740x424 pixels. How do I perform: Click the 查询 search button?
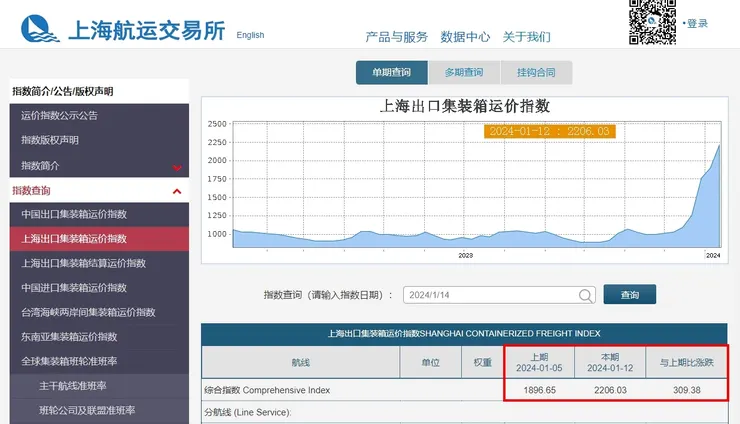tap(630, 295)
